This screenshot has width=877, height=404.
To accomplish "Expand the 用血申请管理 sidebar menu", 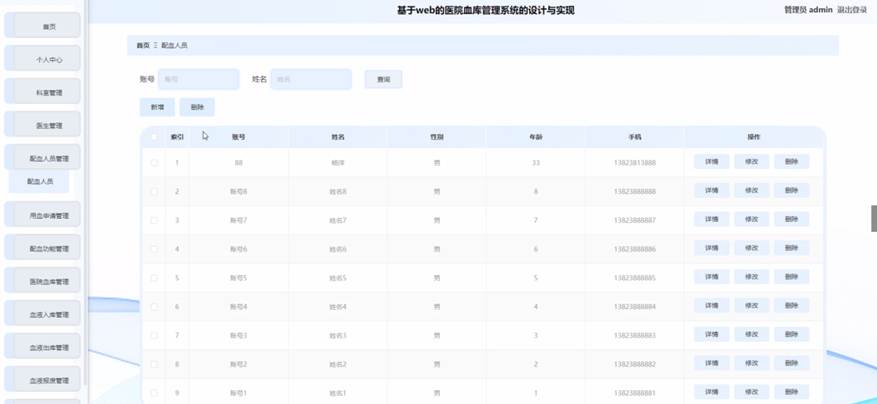I will pyautogui.click(x=43, y=214).
